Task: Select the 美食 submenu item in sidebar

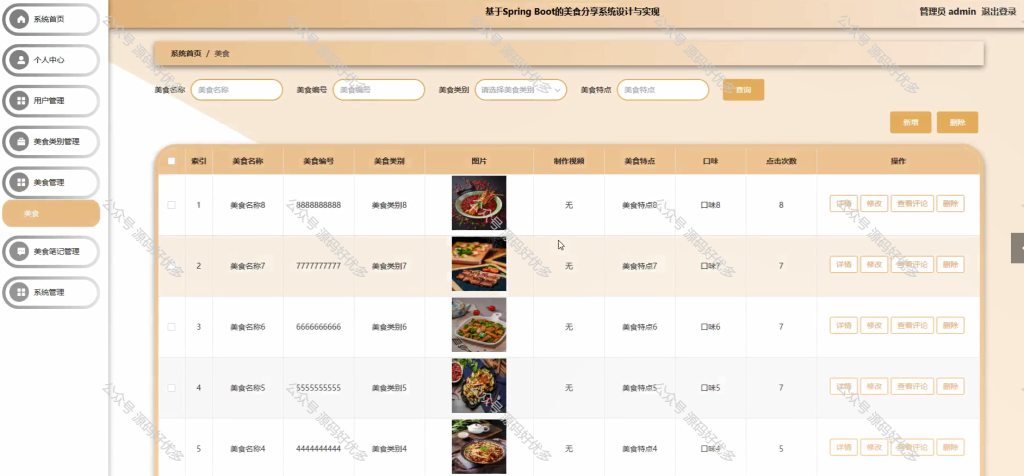Action: click(x=51, y=214)
